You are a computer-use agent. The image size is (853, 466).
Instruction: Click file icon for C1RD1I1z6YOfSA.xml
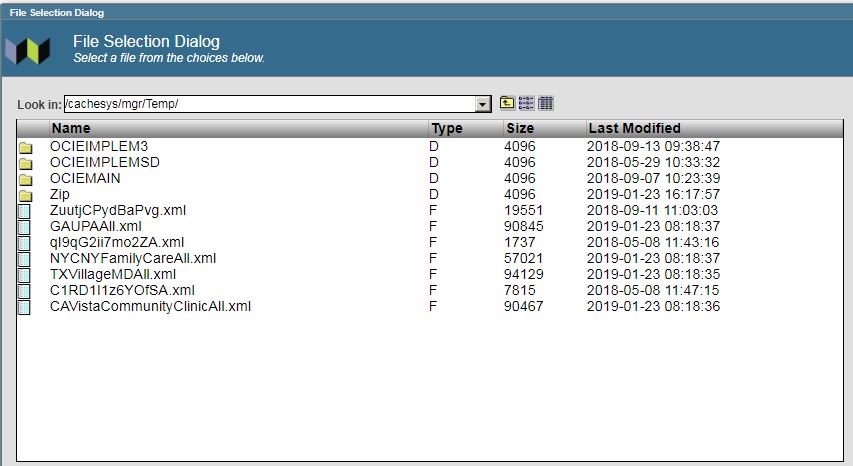tap(24, 291)
